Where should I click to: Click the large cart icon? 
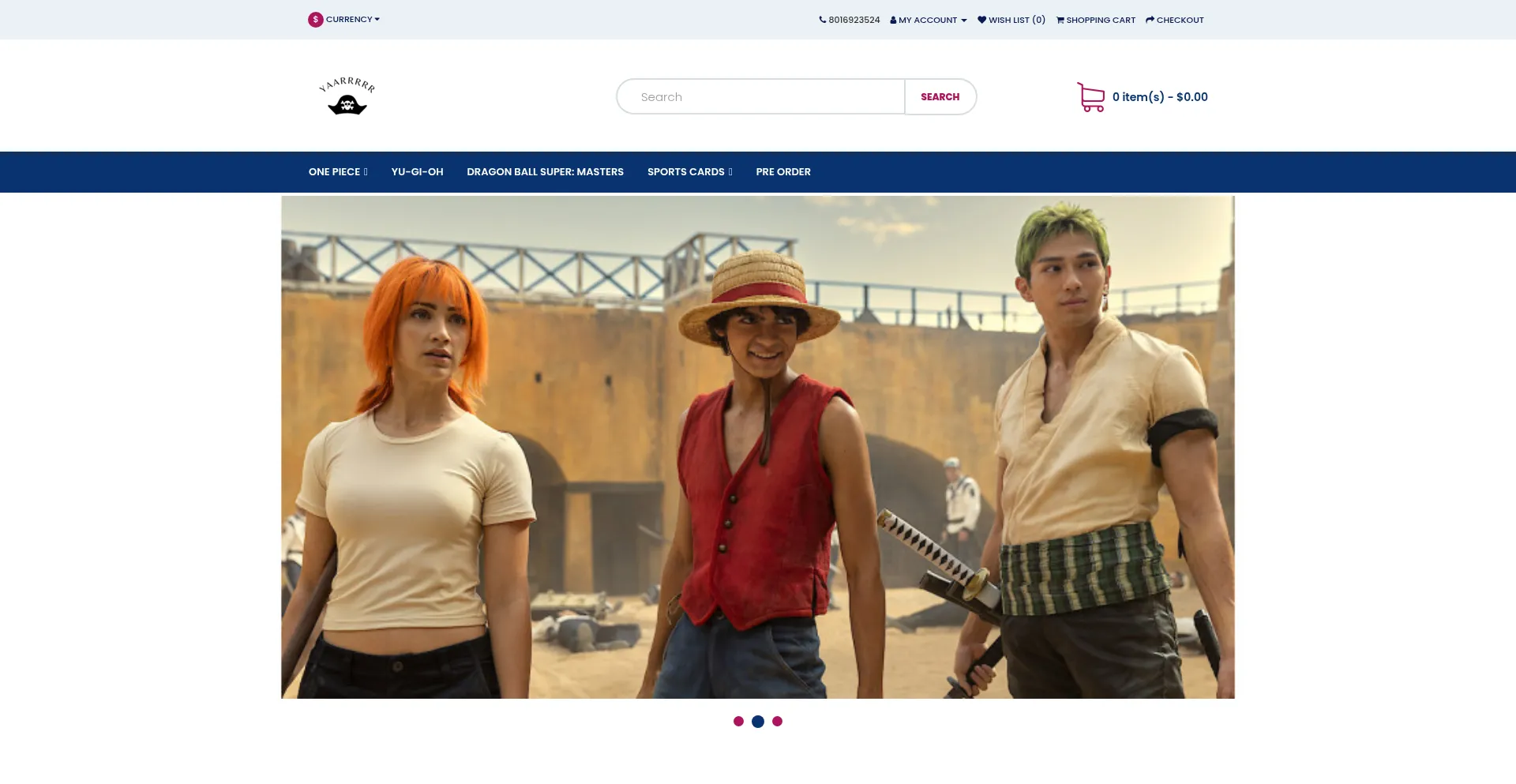(x=1091, y=97)
